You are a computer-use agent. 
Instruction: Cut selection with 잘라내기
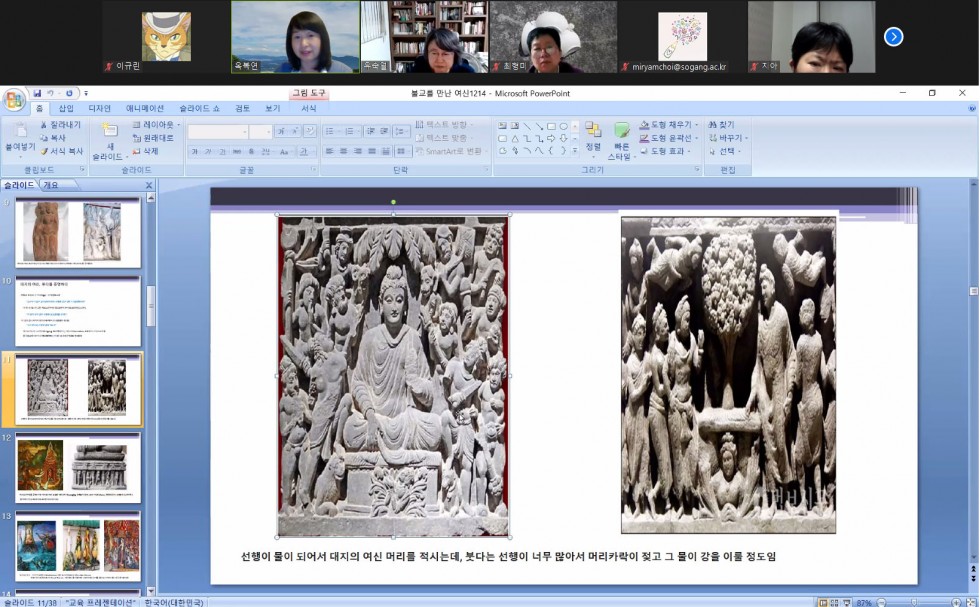(60, 125)
